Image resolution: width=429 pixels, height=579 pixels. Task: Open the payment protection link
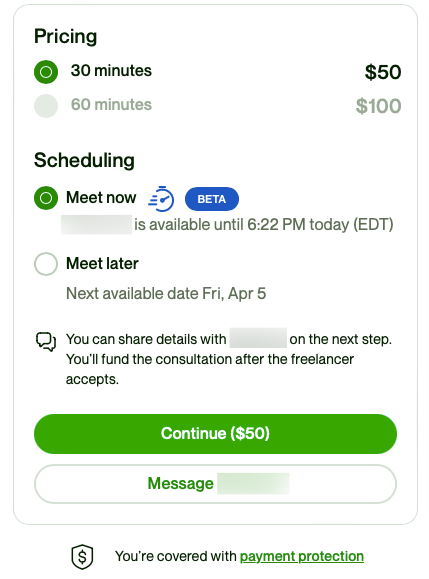point(302,556)
